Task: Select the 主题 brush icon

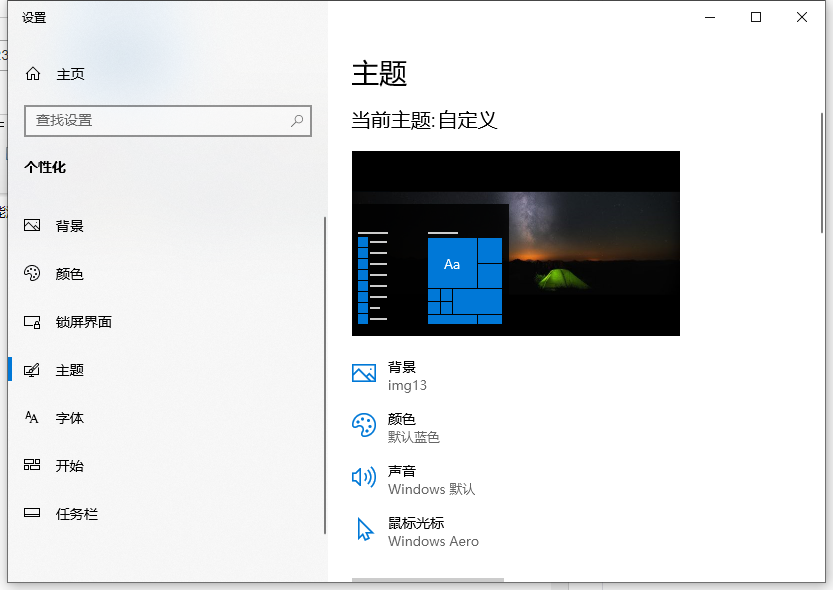Action: point(33,370)
